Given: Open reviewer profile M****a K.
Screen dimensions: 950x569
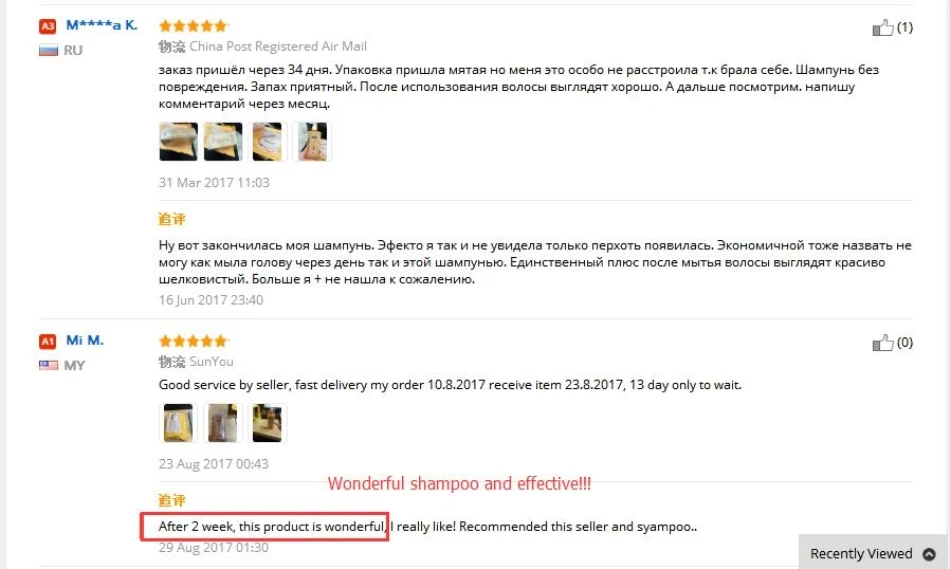Looking at the screenshot, I should pos(102,25).
